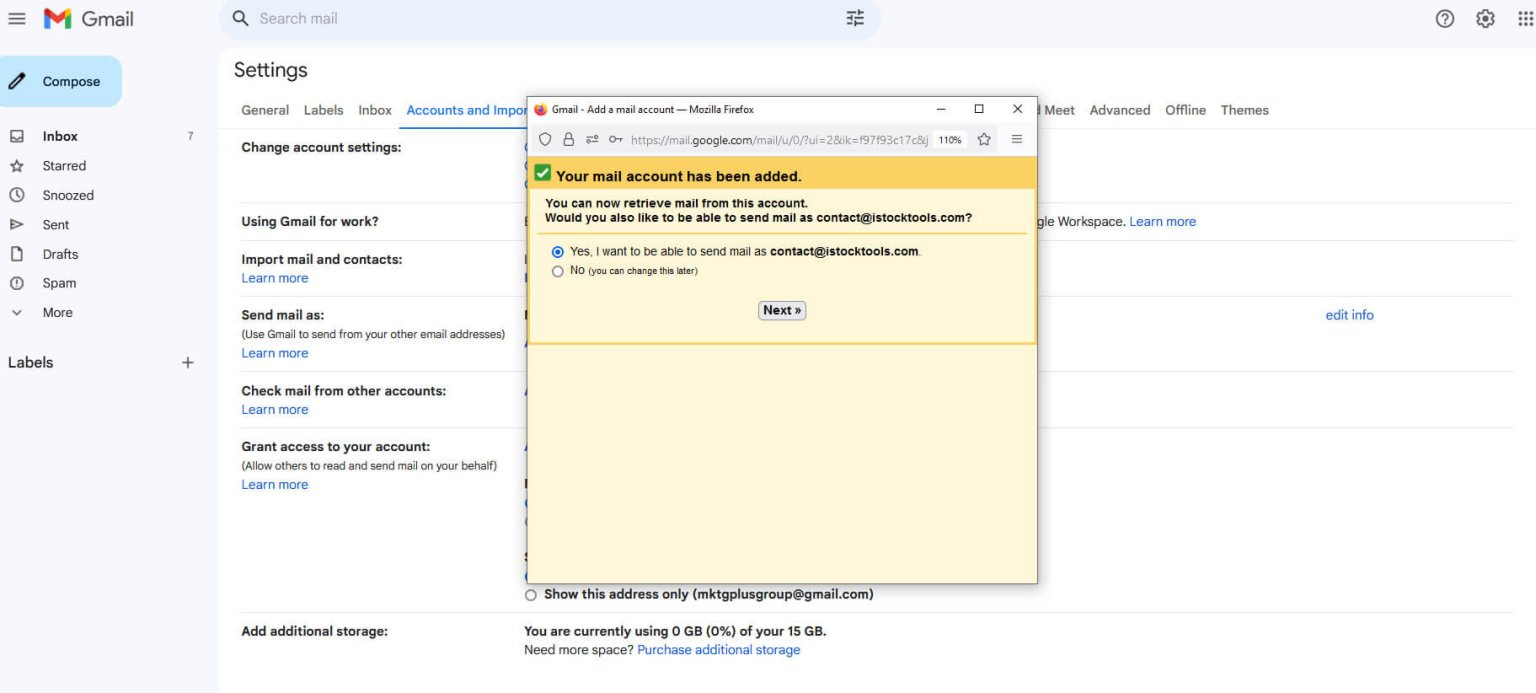
Task: Select Yes, send mail as contact@istocktools.com
Action: pyautogui.click(x=558, y=252)
